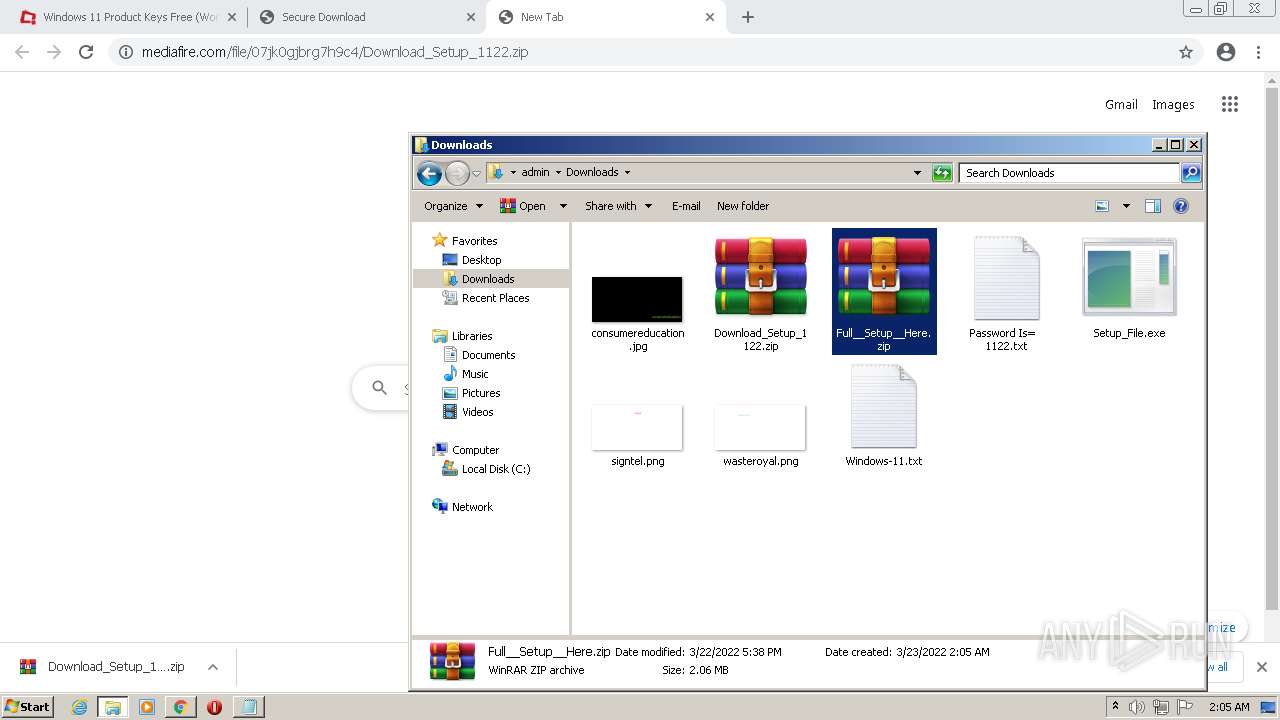Select Desktop in the navigation pane
Image resolution: width=1280 pixels, height=720 pixels.
pyautogui.click(x=481, y=260)
